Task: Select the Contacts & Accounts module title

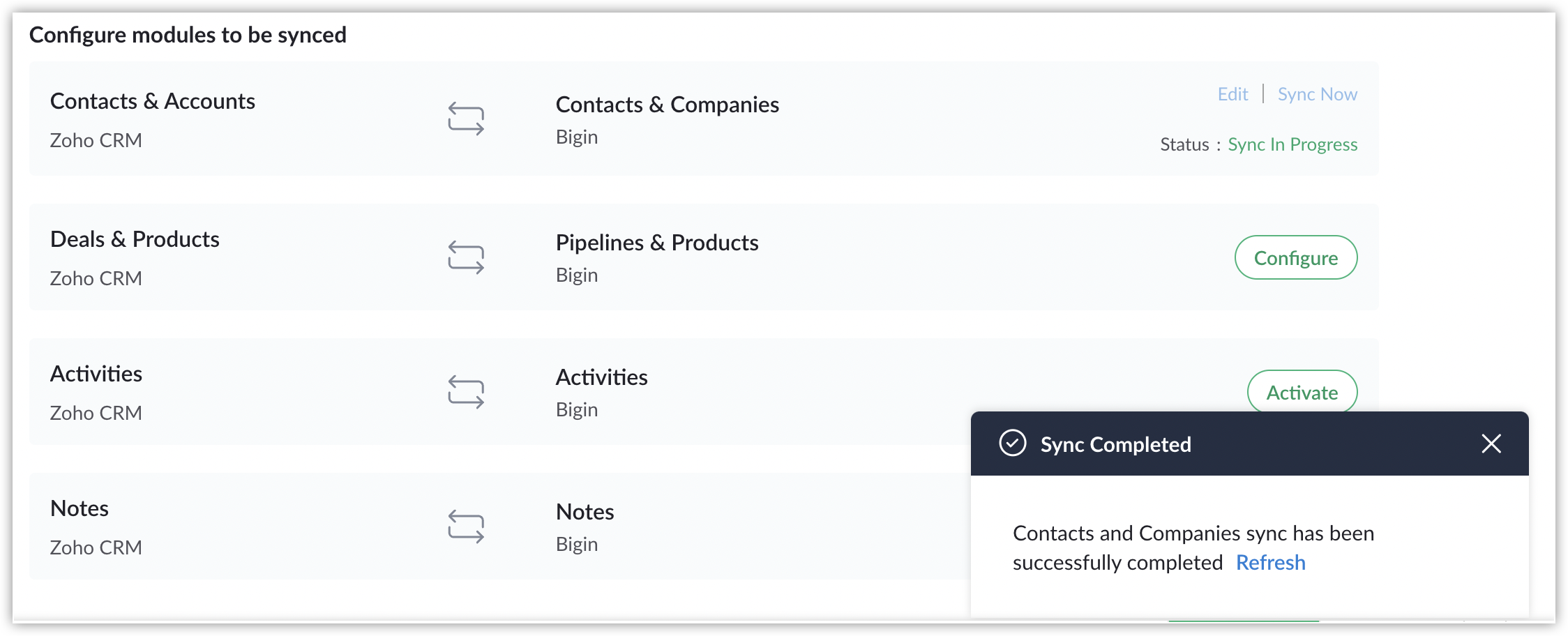Action: (153, 101)
